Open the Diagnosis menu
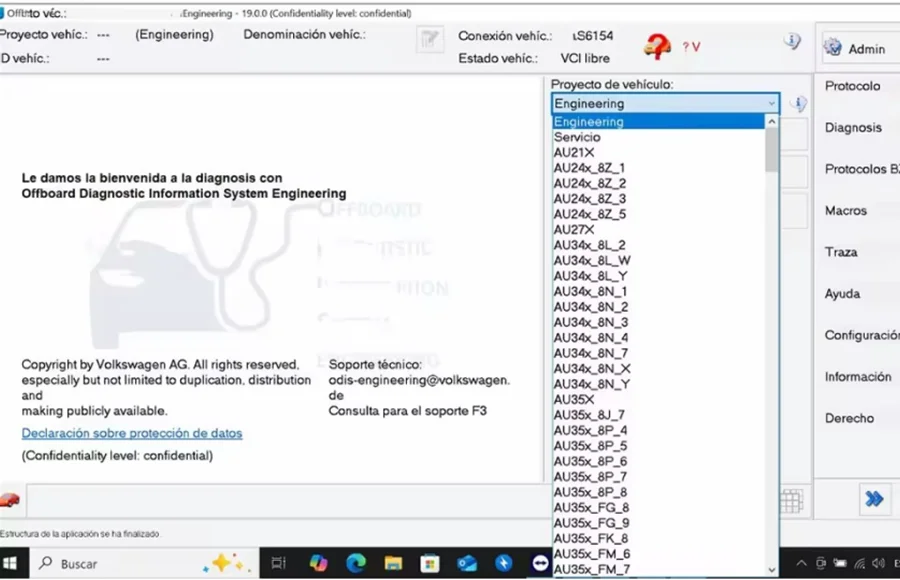The width and height of the screenshot is (900, 580). point(853,127)
